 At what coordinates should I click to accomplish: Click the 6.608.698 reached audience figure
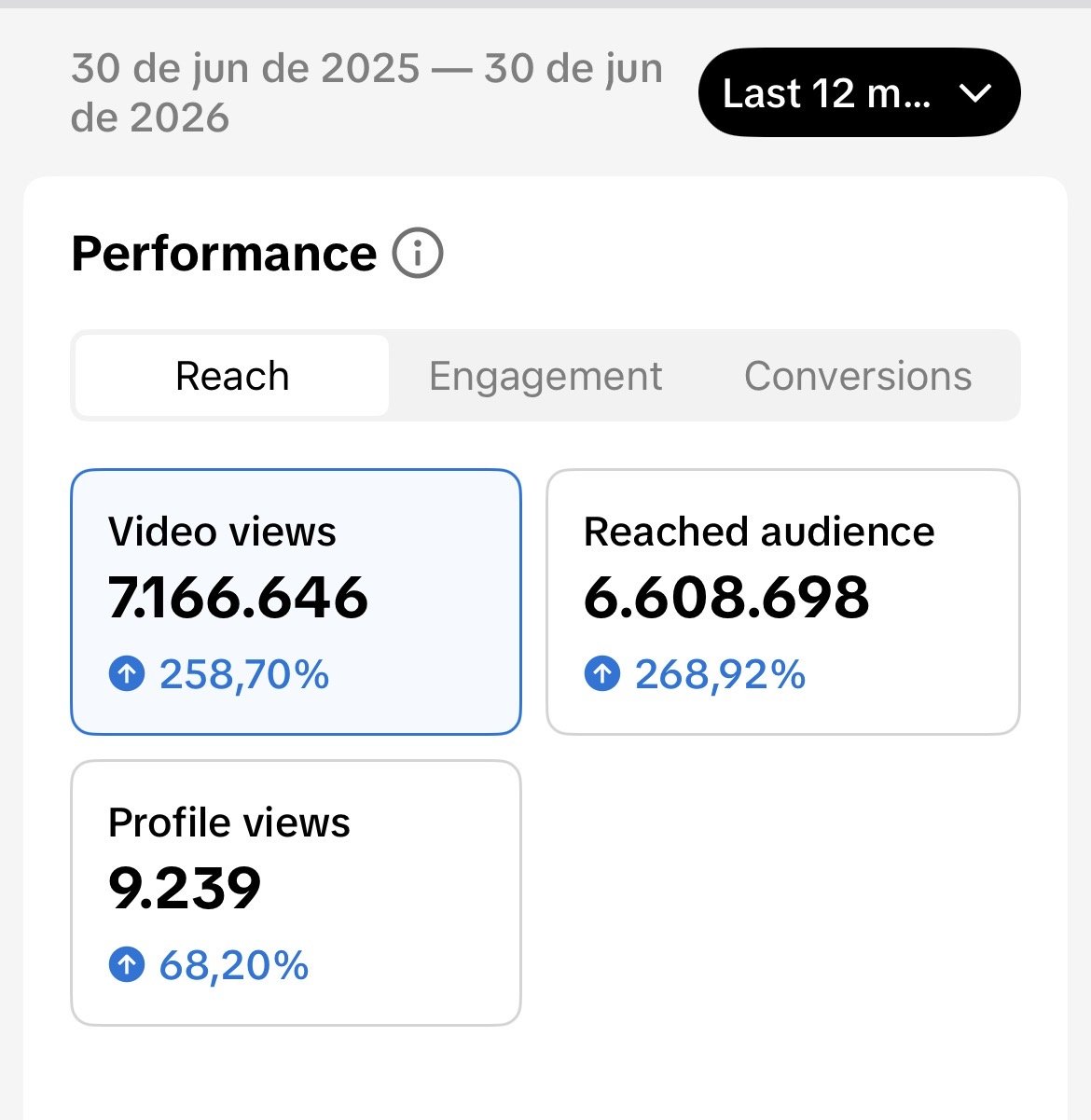tap(726, 597)
